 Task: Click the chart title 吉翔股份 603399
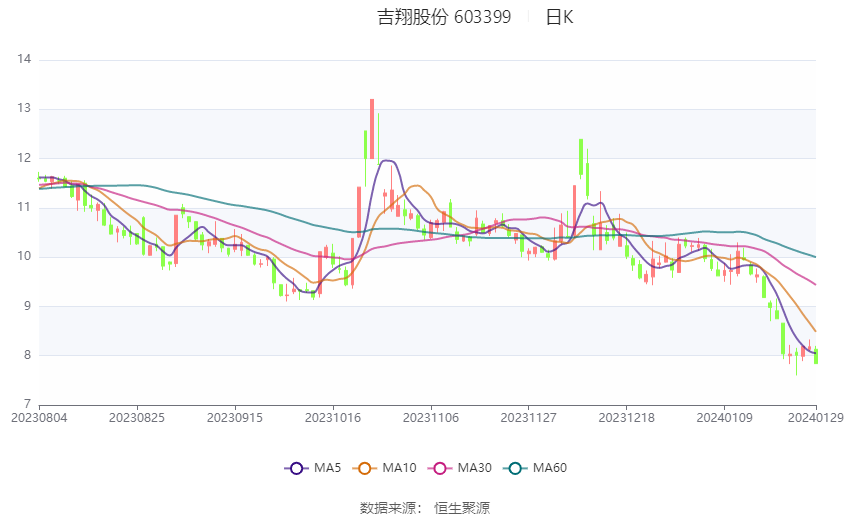444,17
